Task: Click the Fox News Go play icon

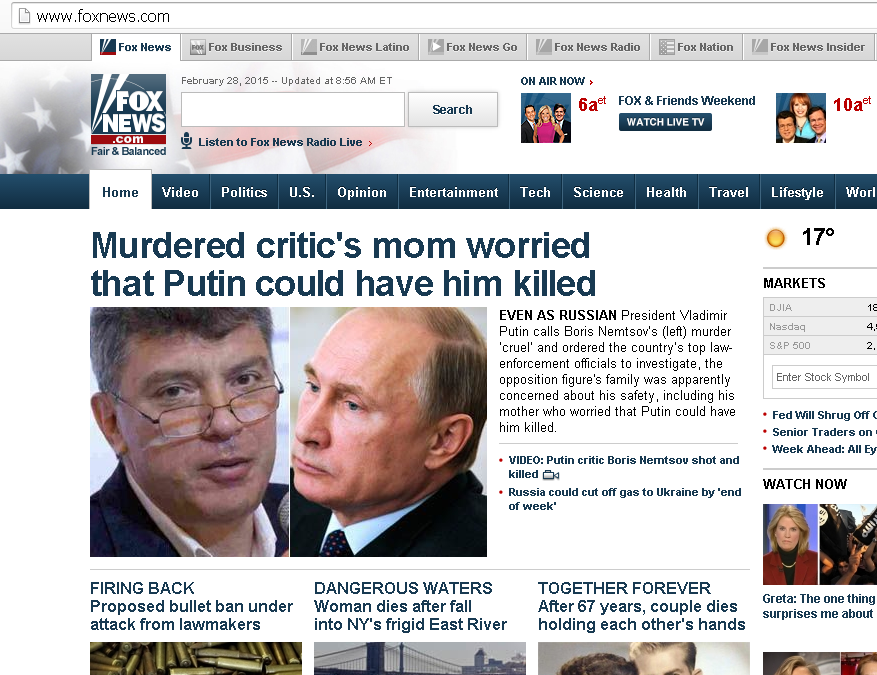Action: [x=436, y=47]
